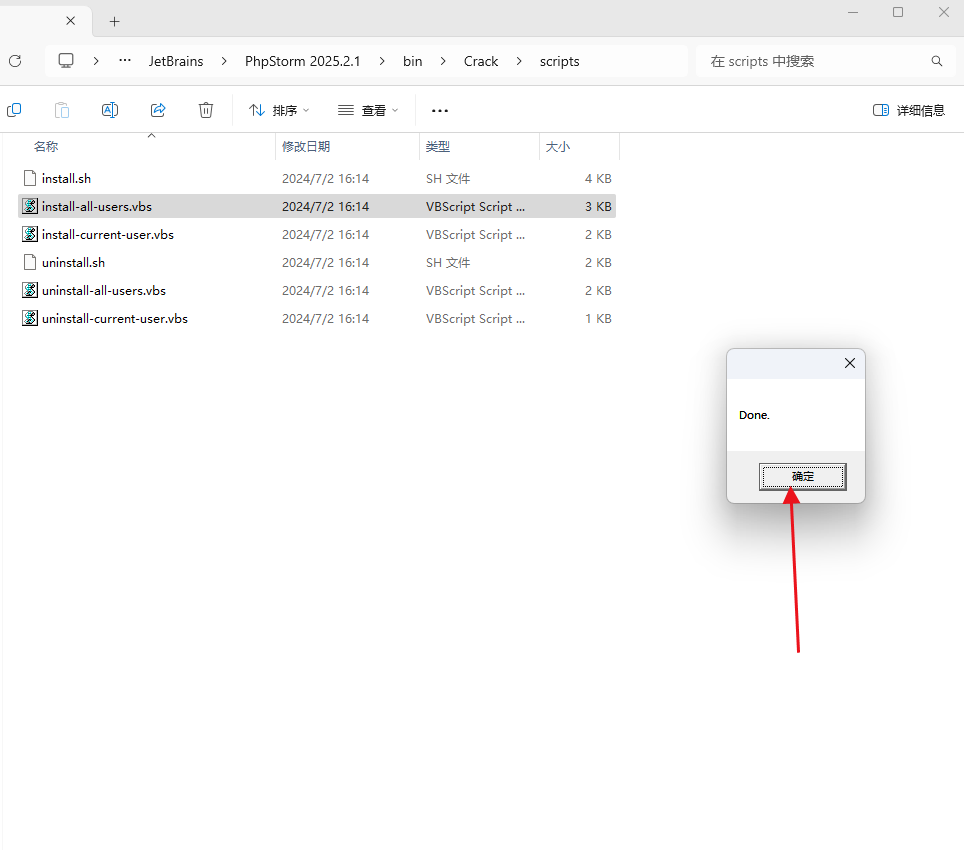The height and width of the screenshot is (850, 964).
Task: Sort by the 类型 column header
Action: 438,146
